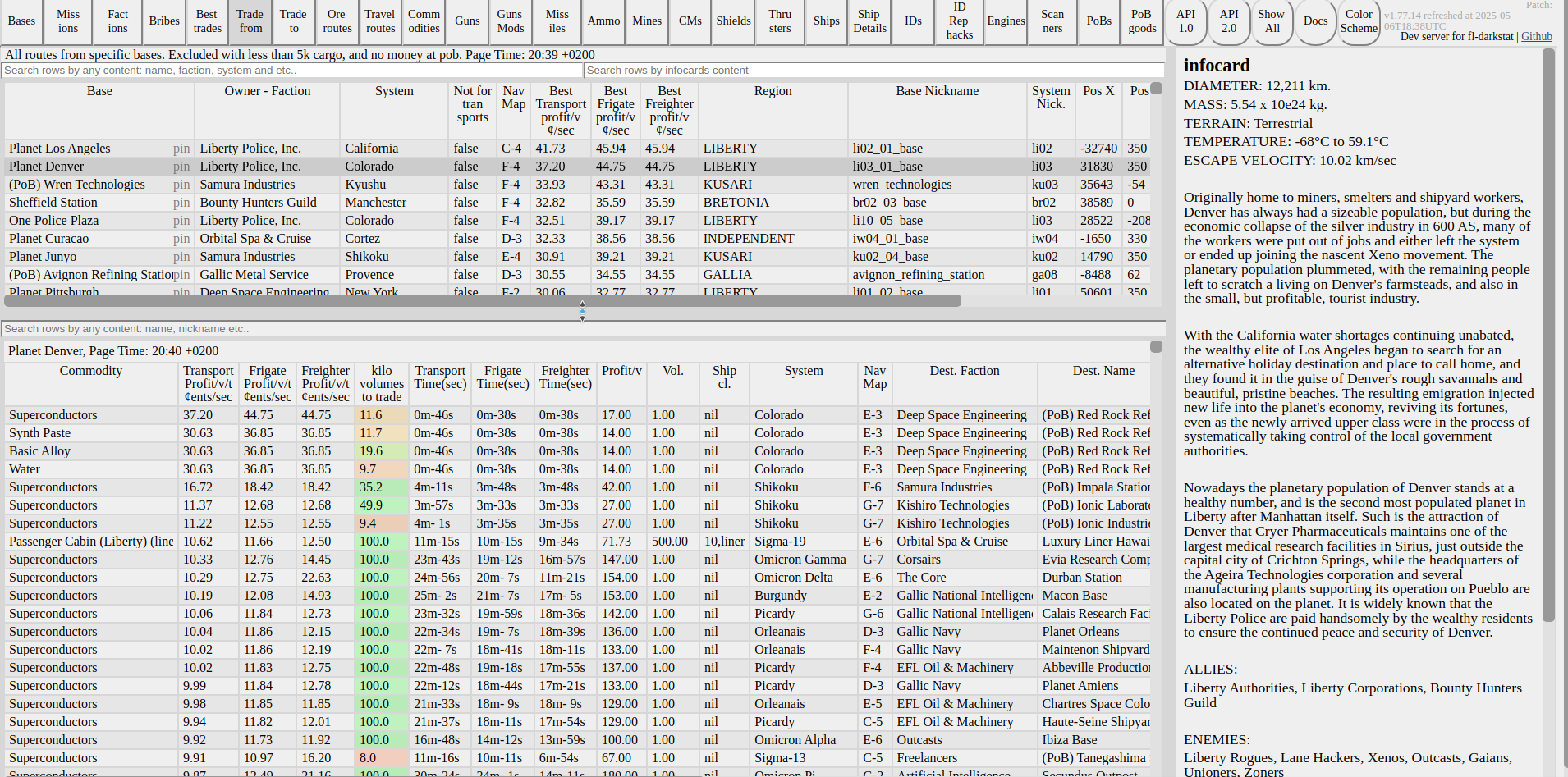Sort routes by kilo volumes to trade
Image resolution: width=1568 pixels, height=777 pixels.
pos(382,384)
